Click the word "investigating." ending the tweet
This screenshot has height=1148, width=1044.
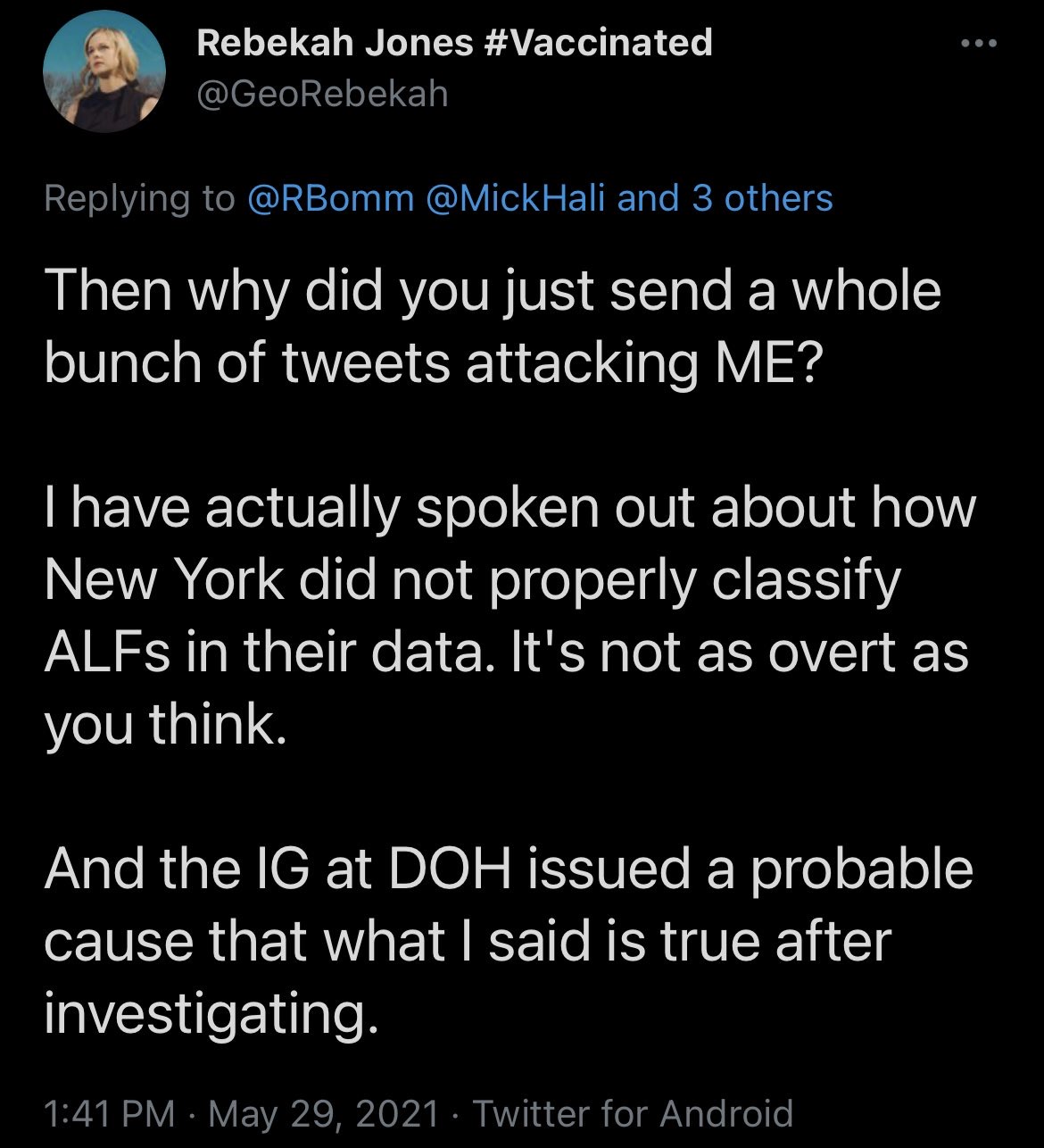pyautogui.click(x=205, y=1014)
